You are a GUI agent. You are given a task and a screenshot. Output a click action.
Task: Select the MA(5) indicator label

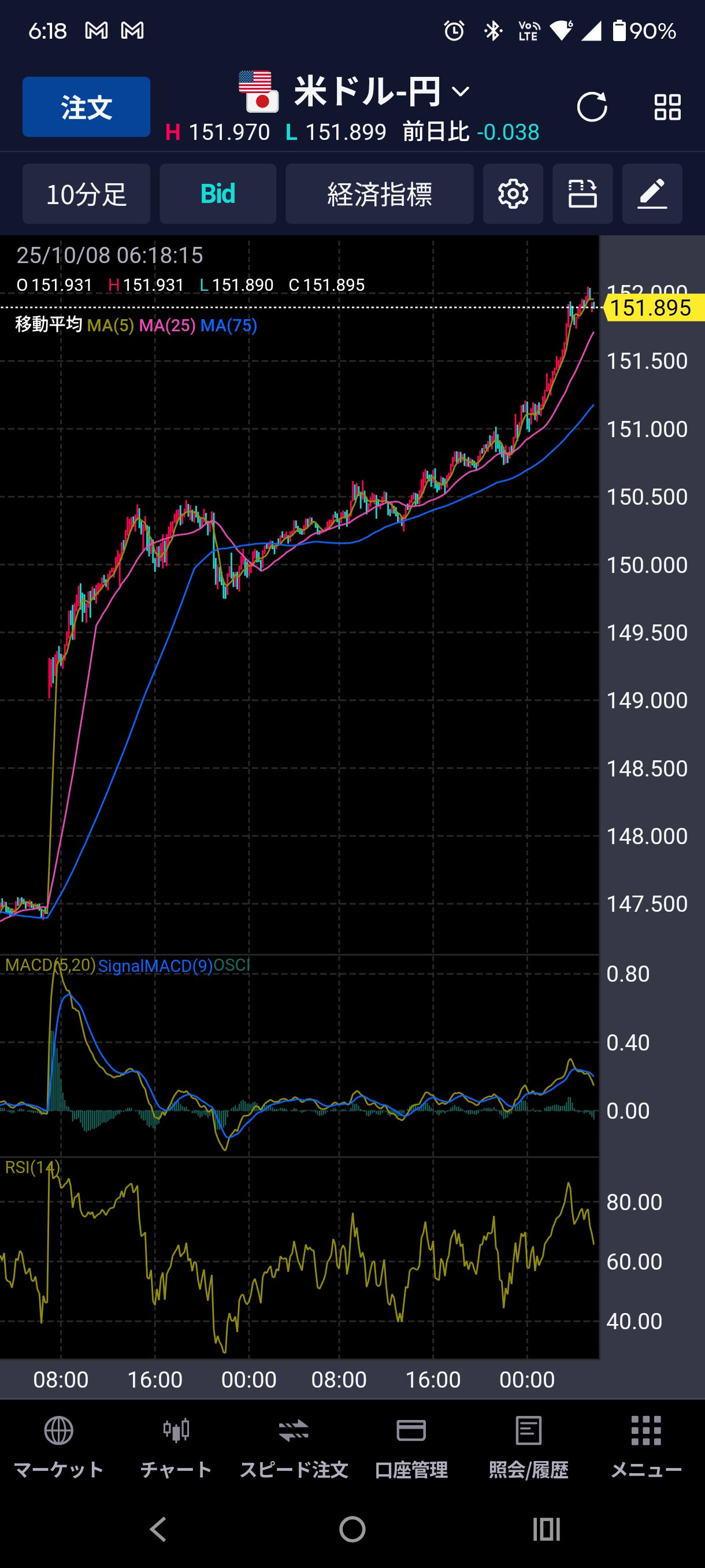110,325
